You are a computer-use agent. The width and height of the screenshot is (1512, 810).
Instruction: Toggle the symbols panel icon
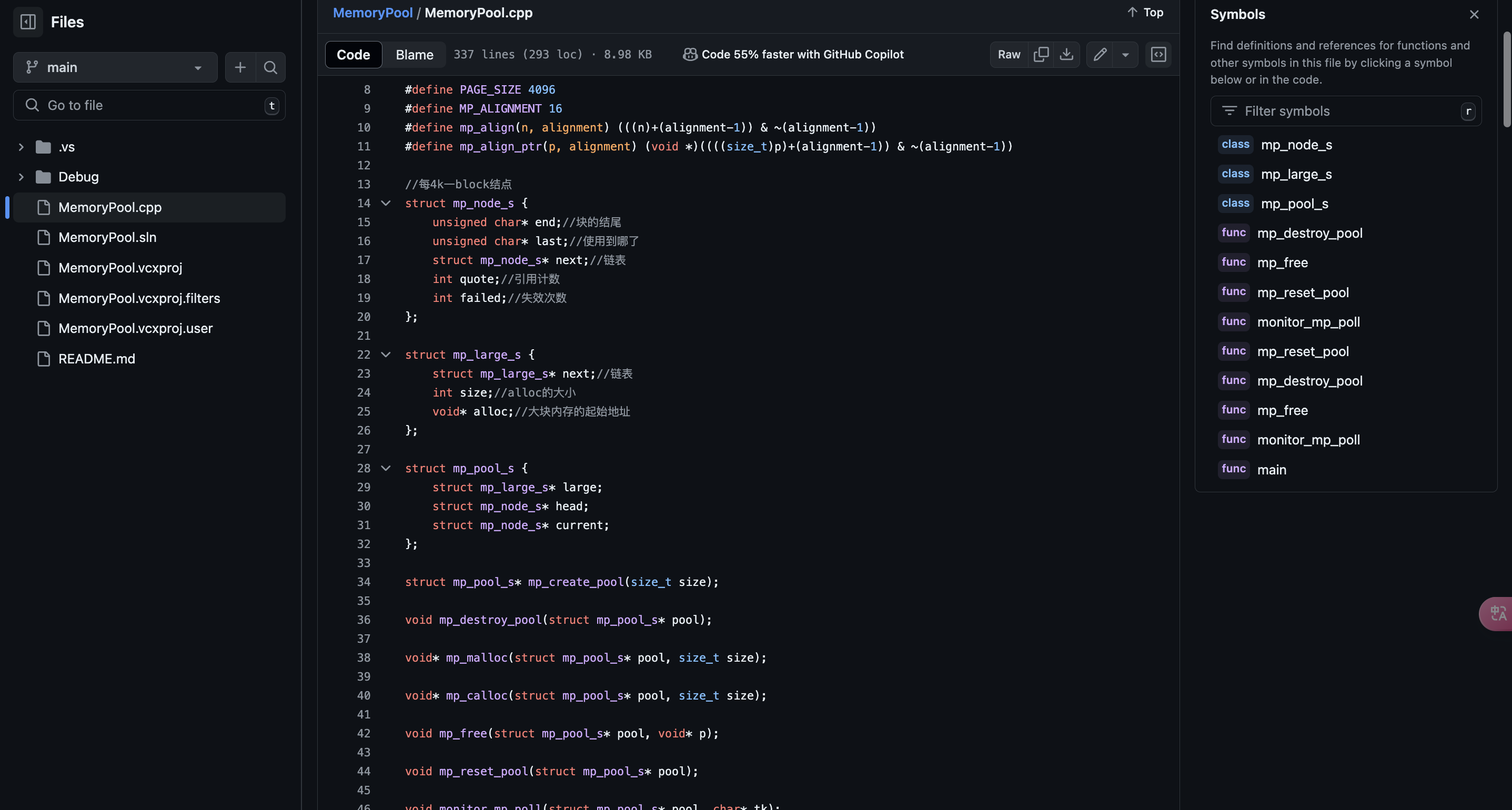(1158, 55)
